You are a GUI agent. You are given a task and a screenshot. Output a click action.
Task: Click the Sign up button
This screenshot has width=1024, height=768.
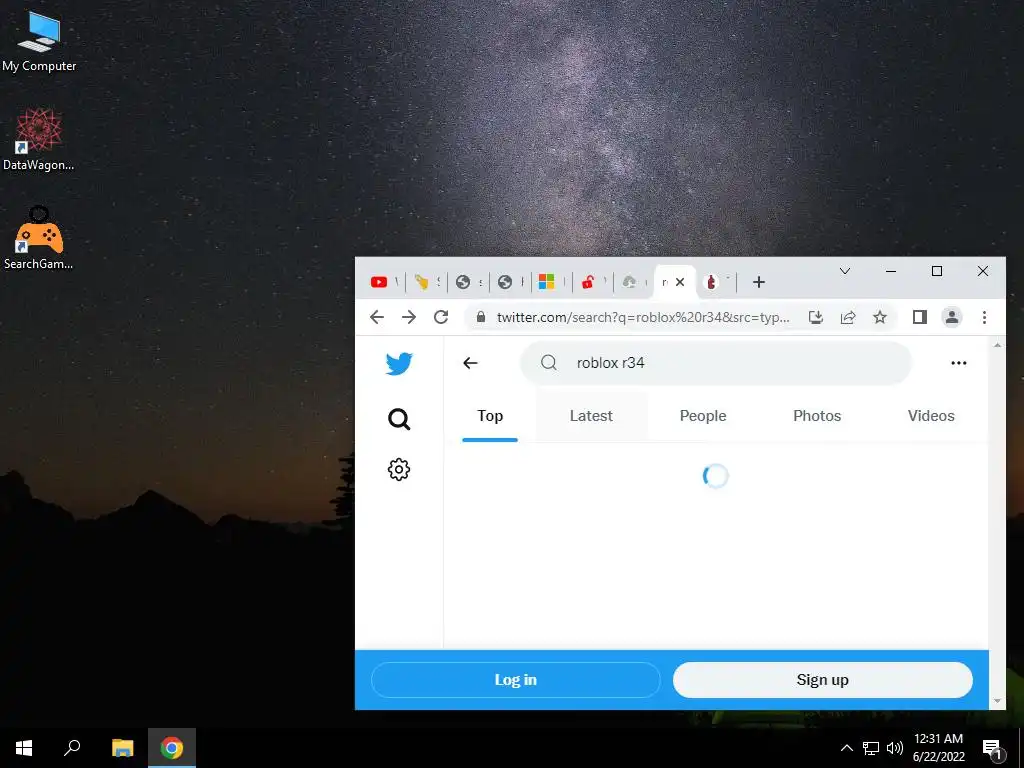click(822, 680)
